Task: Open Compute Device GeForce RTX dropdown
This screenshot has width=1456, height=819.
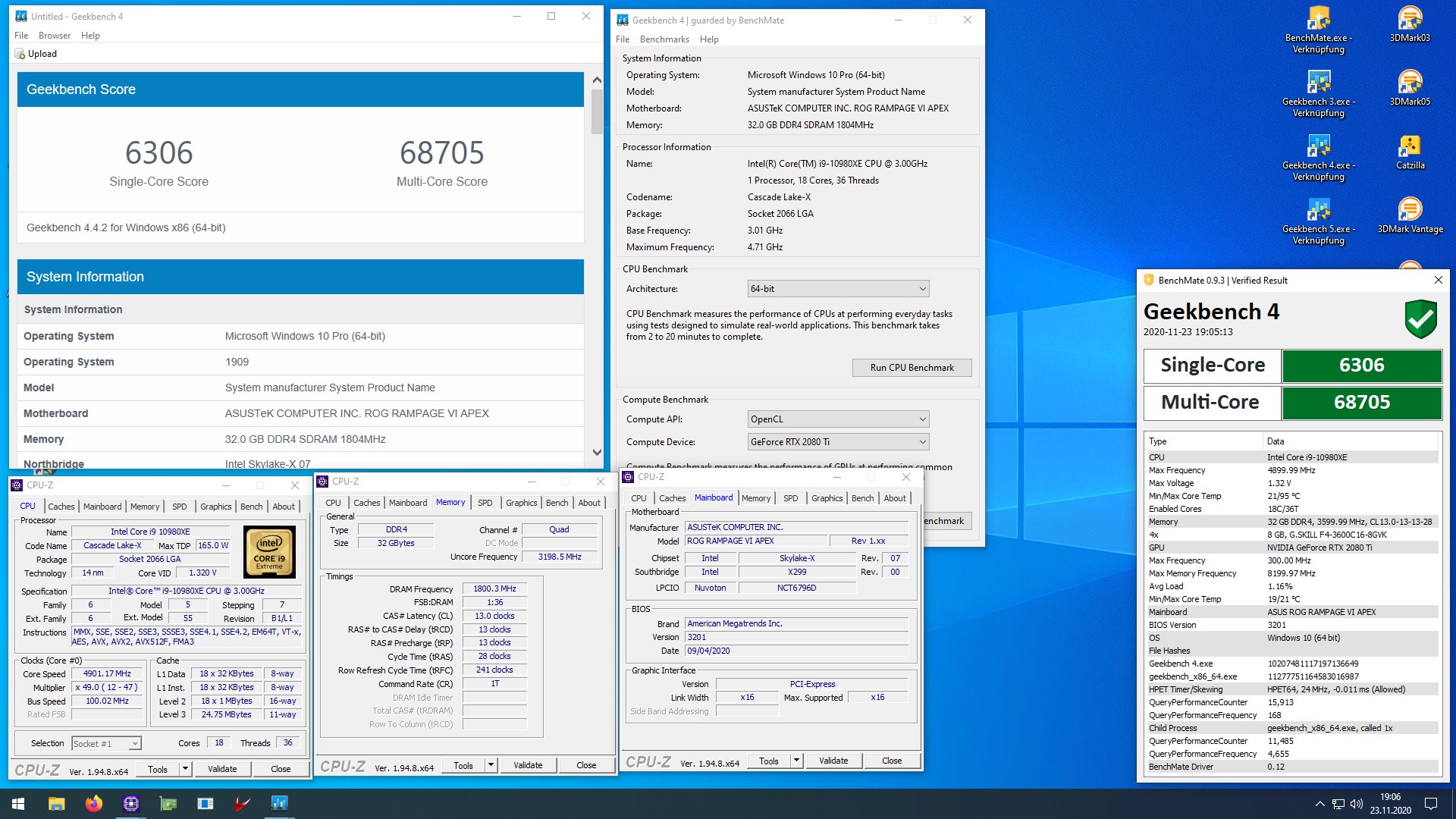Action: (838, 442)
